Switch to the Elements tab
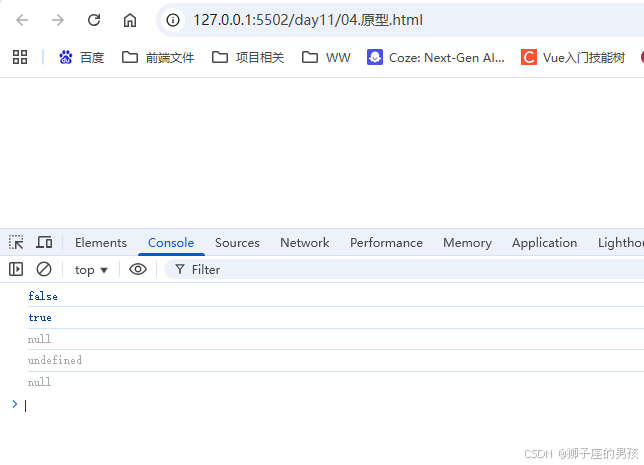 [x=101, y=243]
